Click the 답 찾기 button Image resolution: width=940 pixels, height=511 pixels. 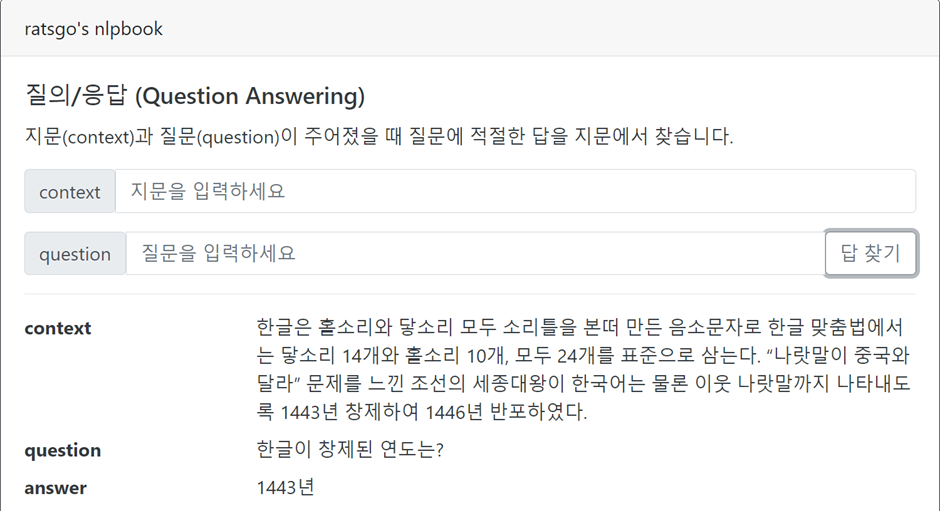tap(870, 253)
